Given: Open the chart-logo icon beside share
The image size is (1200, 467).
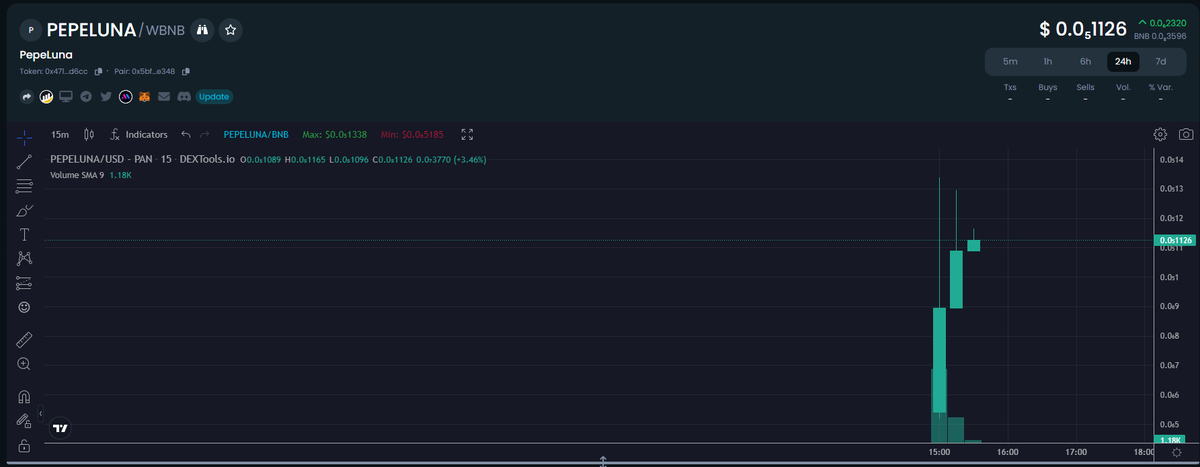Looking at the screenshot, I should (x=46, y=97).
